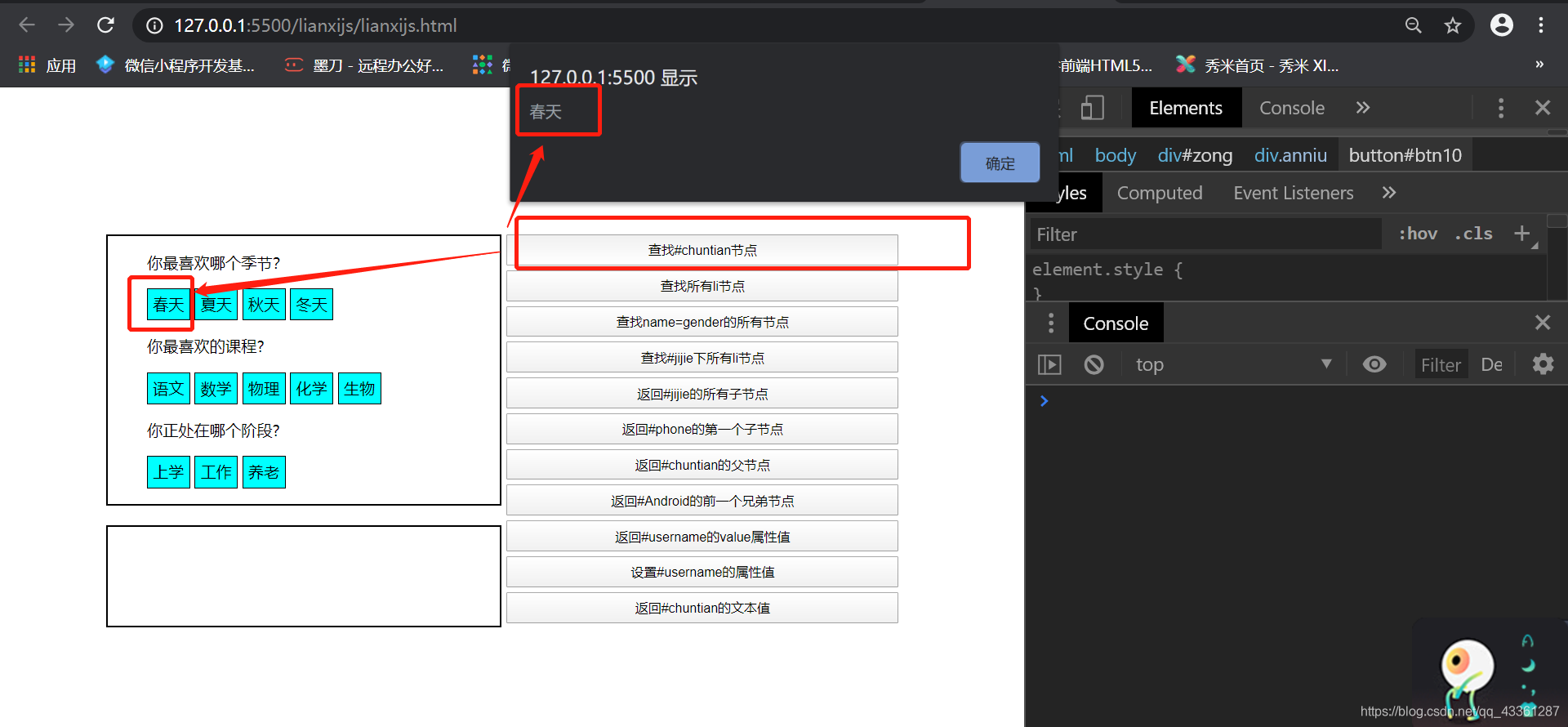Select div.anniu in the breadcrumb
Viewport: 1568px width, 727px height.
tap(1290, 155)
